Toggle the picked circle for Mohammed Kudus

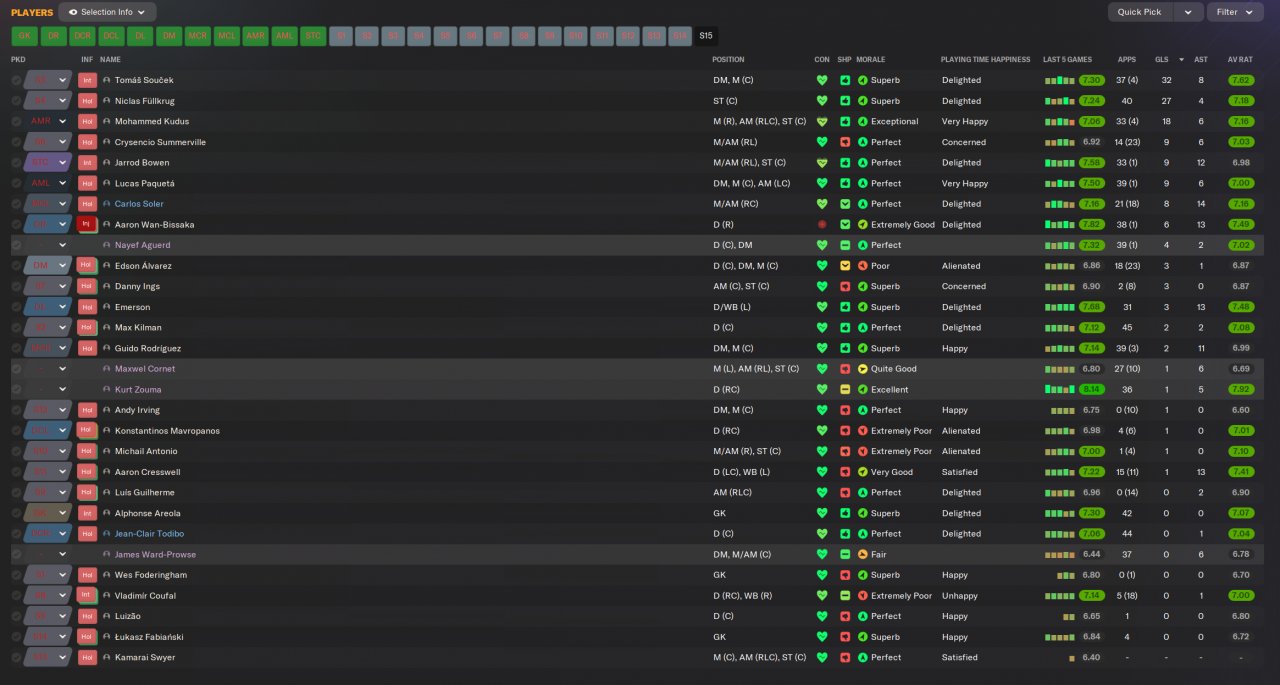(16, 121)
